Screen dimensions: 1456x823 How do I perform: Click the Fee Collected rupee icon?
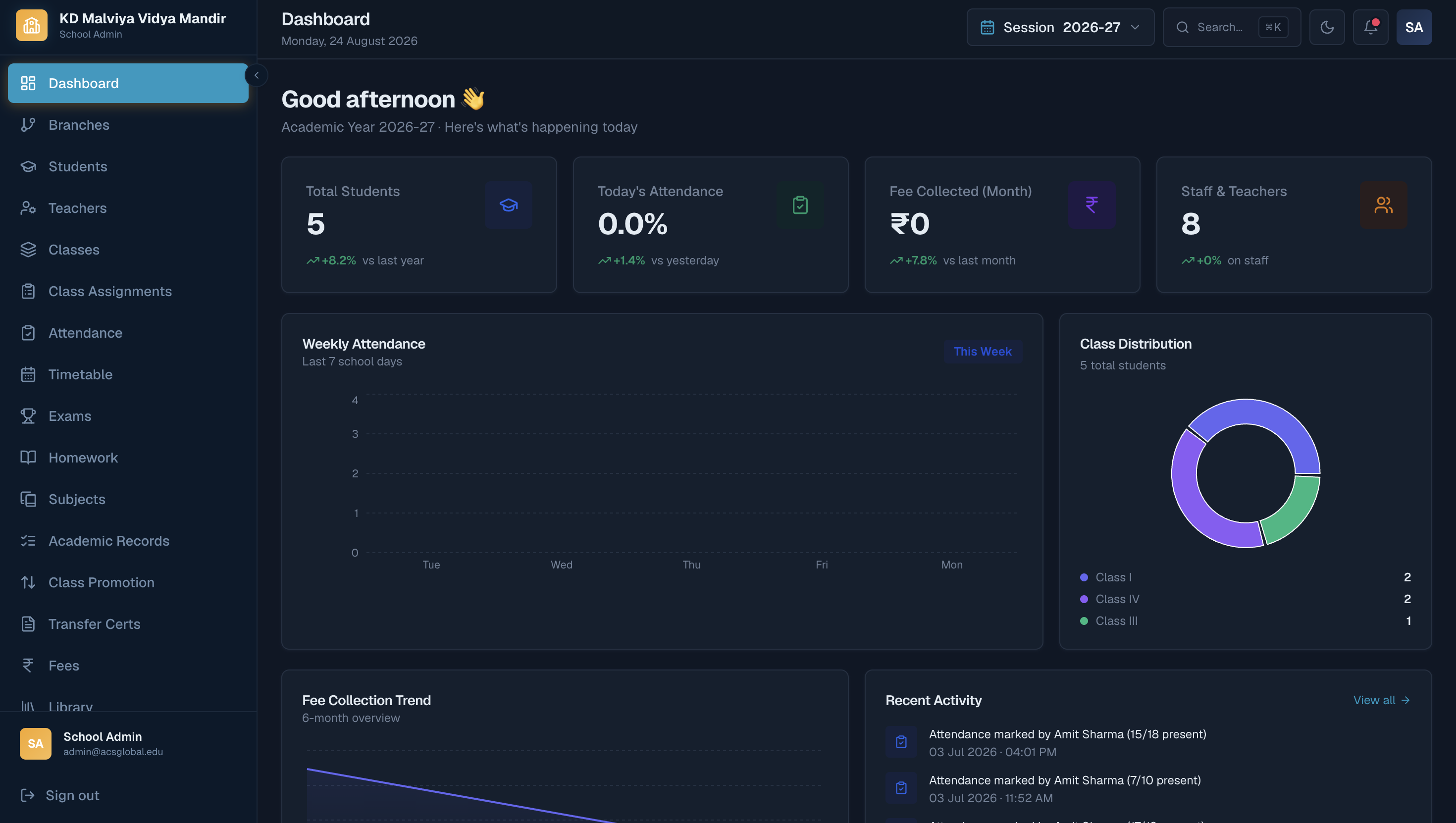coord(1092,205)
